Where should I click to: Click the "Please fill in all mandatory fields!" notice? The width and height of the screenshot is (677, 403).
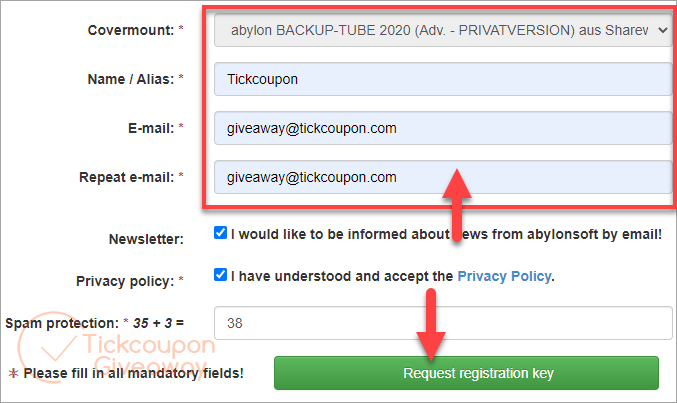point(133,374)
